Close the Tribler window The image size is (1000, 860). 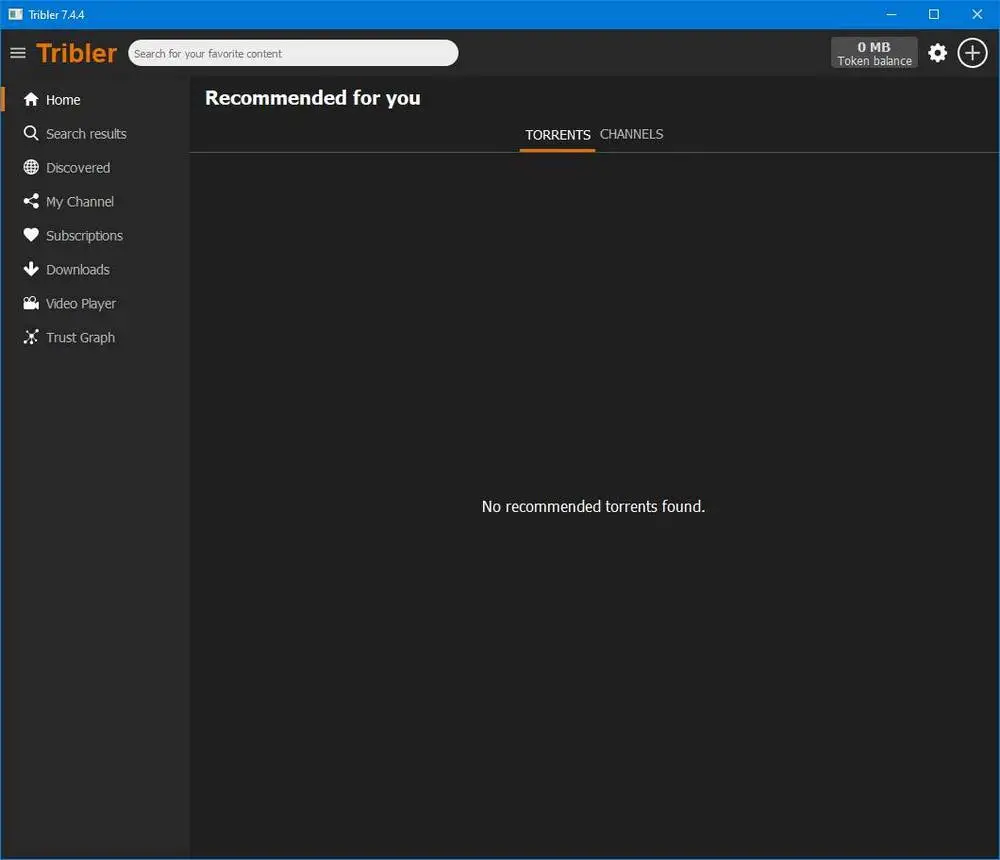pyautogui.click(x=977, y=14)
